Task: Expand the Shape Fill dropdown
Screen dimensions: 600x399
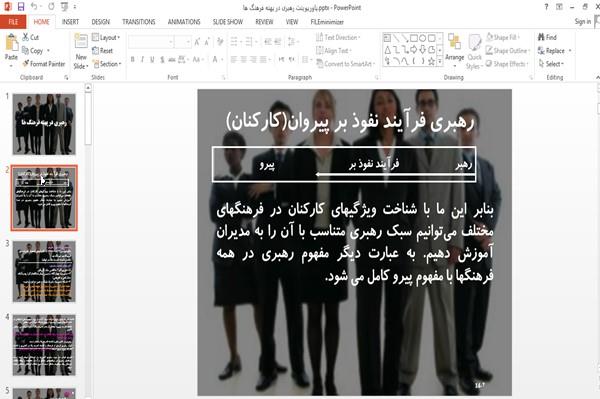Action: coord(503,37)
